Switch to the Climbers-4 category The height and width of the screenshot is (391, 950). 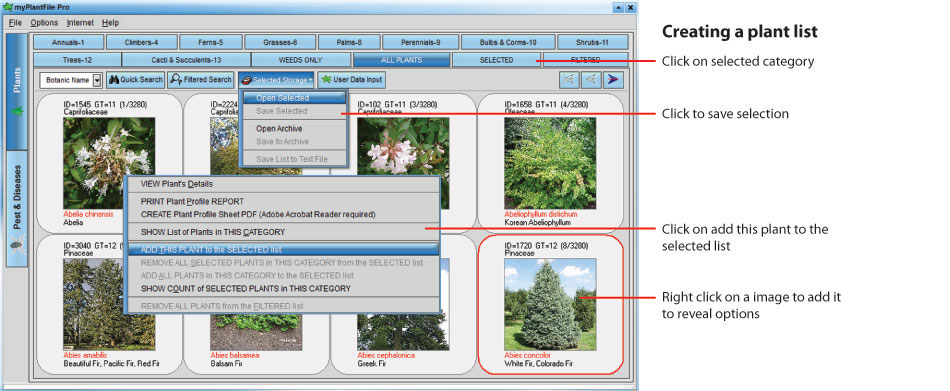tap(142, 42)
